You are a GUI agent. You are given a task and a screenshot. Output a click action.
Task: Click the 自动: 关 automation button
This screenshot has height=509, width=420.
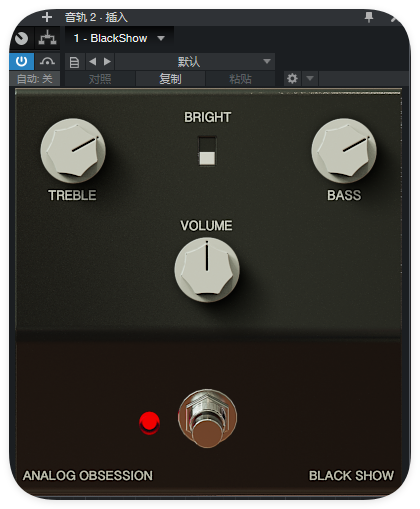point(35,79)
